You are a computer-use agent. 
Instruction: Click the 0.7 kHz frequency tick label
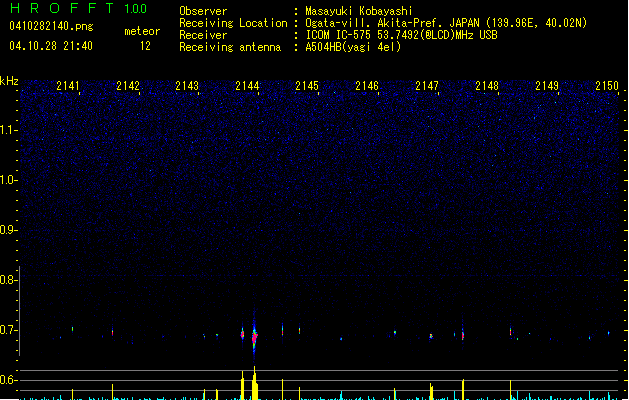tap(8, 330)
